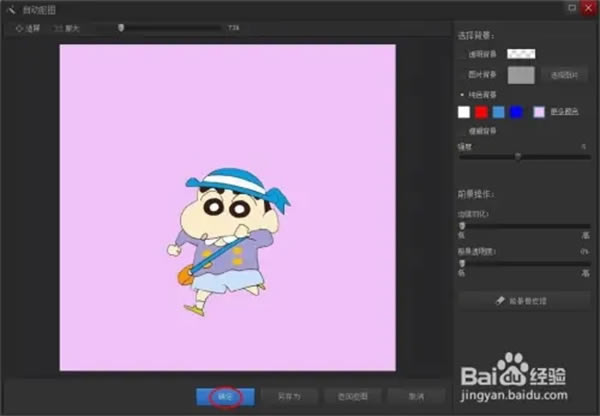Click the cartoon character in the preview canvas

pyautogui.click(x=229, y=242)
